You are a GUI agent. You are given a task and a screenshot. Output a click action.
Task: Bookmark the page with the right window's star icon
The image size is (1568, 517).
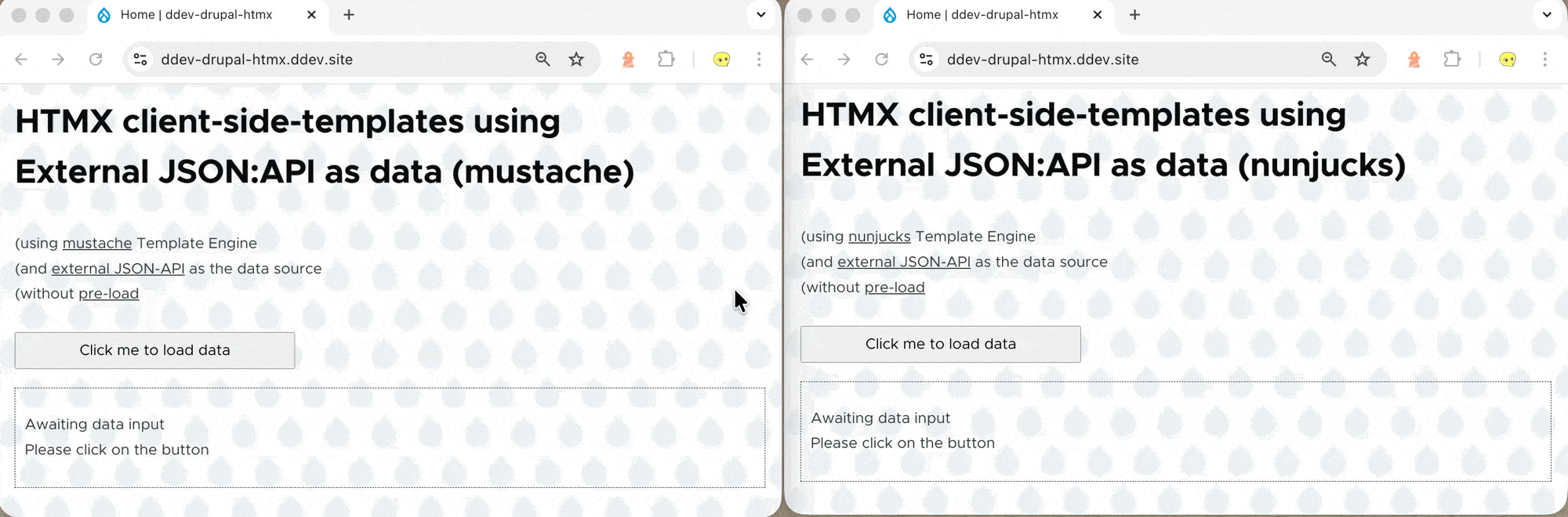pos(1363,60)
